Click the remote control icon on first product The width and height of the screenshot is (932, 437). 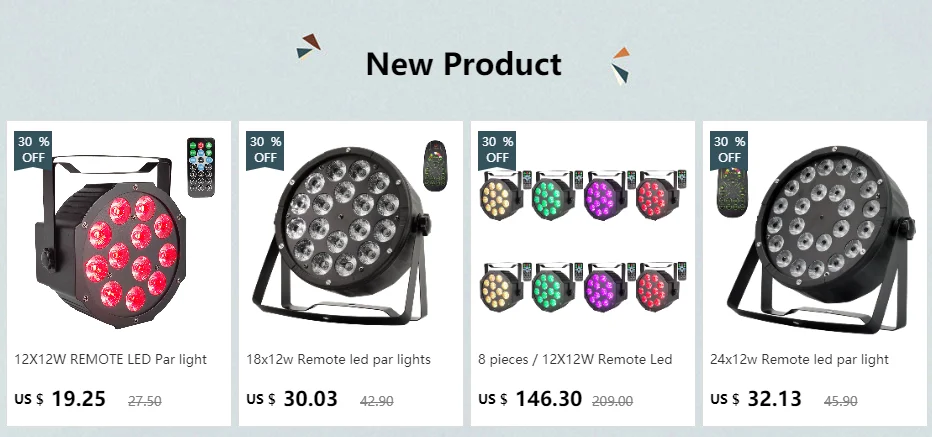pyautogui.click(x=201, y=167)
